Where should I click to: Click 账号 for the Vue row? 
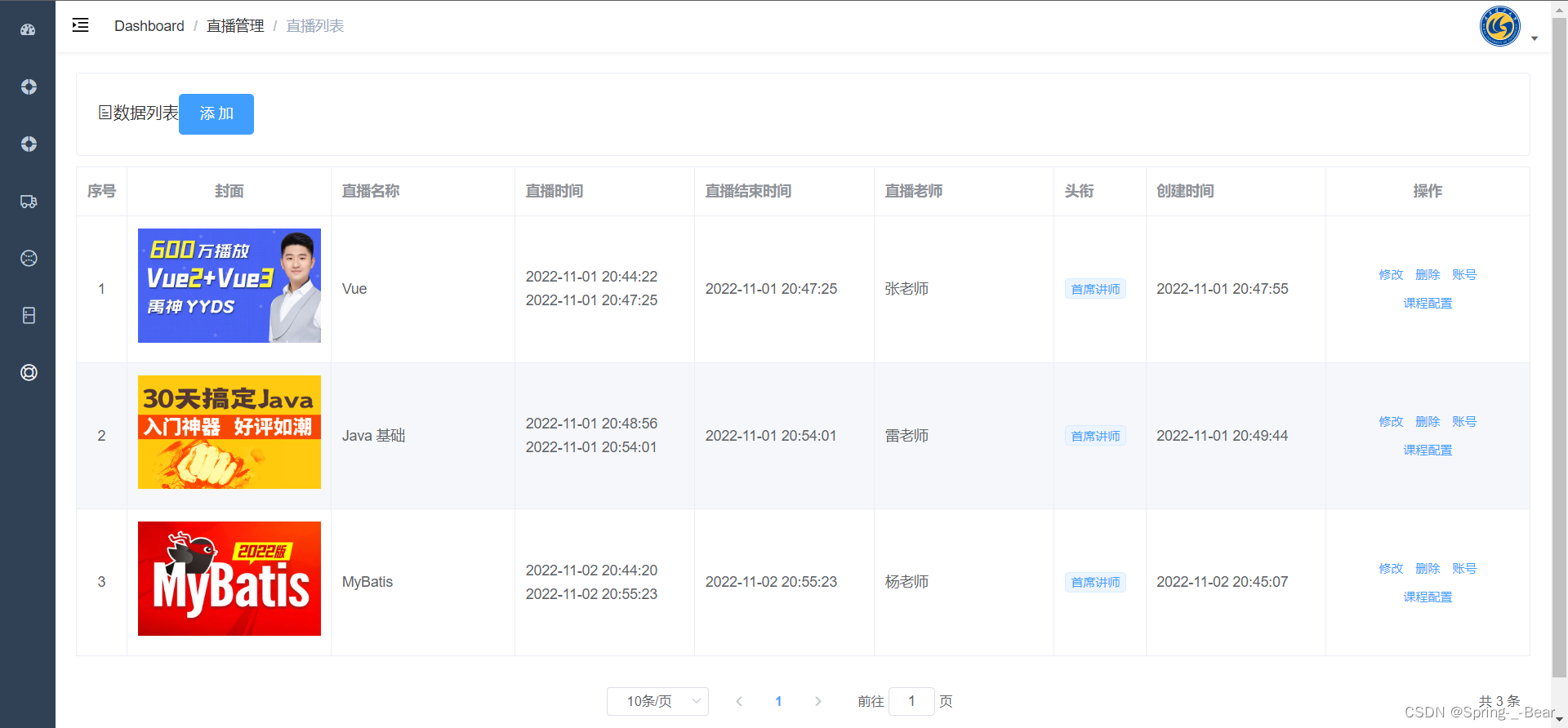coord(1464,274)
